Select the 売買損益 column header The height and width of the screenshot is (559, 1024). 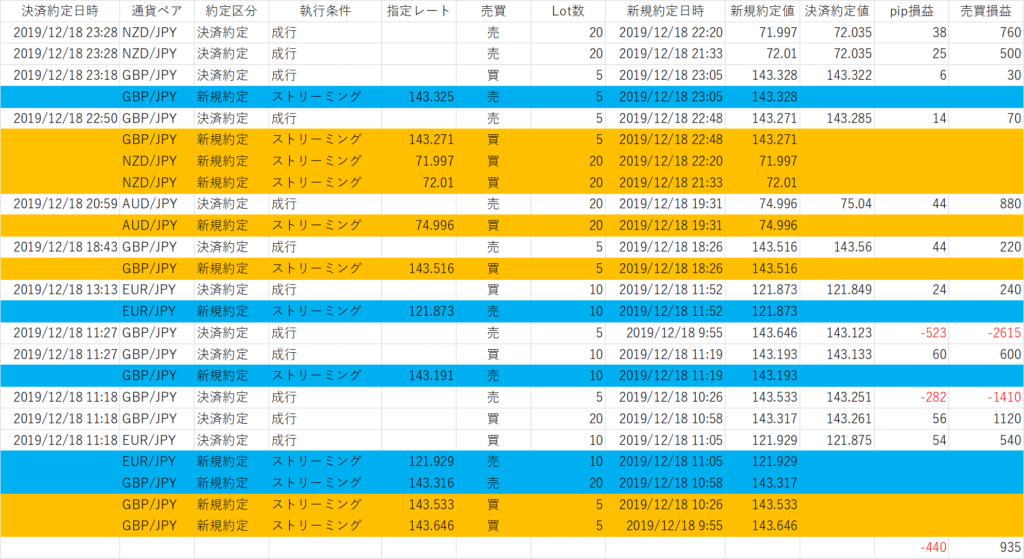coord(985,11)
